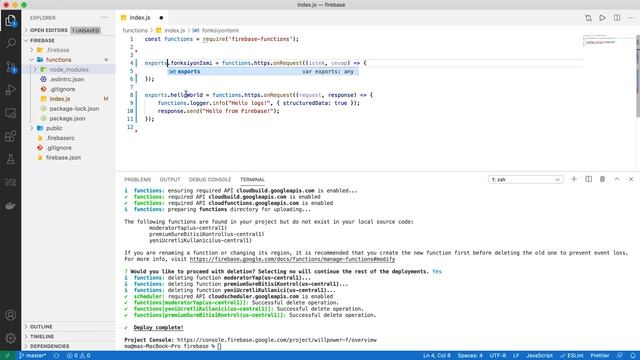Open errors and warnings count in status bar
Viewport: 640px width, 360px height.
pos(78,356)
